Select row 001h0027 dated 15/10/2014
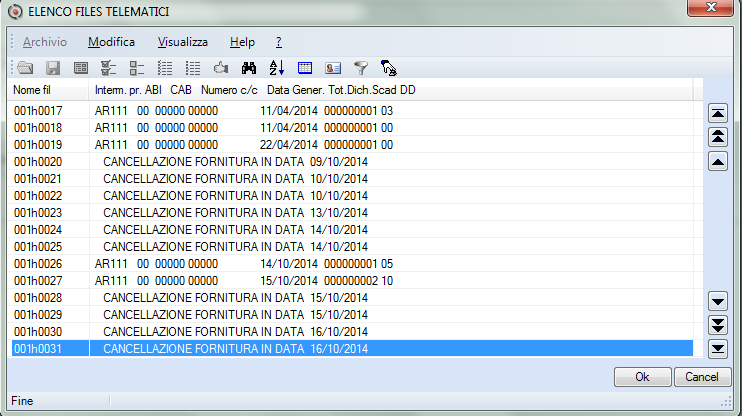 tap(352, 281)
